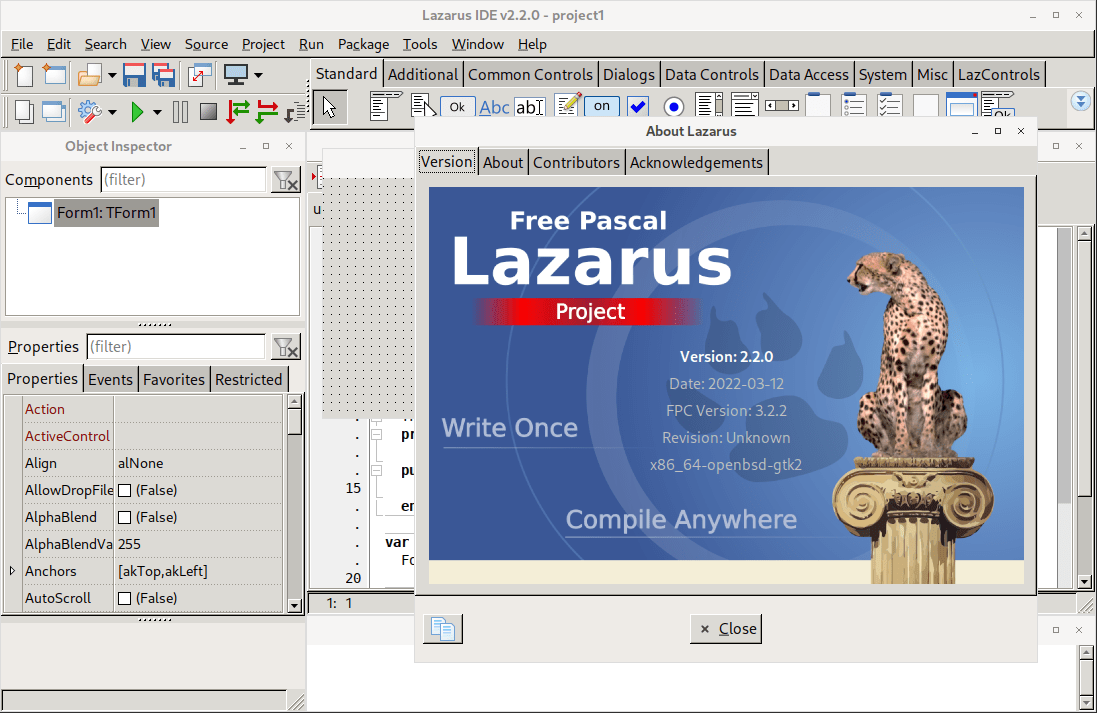Pick the TLabel 'Abc' palette component
This screenshot has width=1097, height=713.
tap(494, 107)
